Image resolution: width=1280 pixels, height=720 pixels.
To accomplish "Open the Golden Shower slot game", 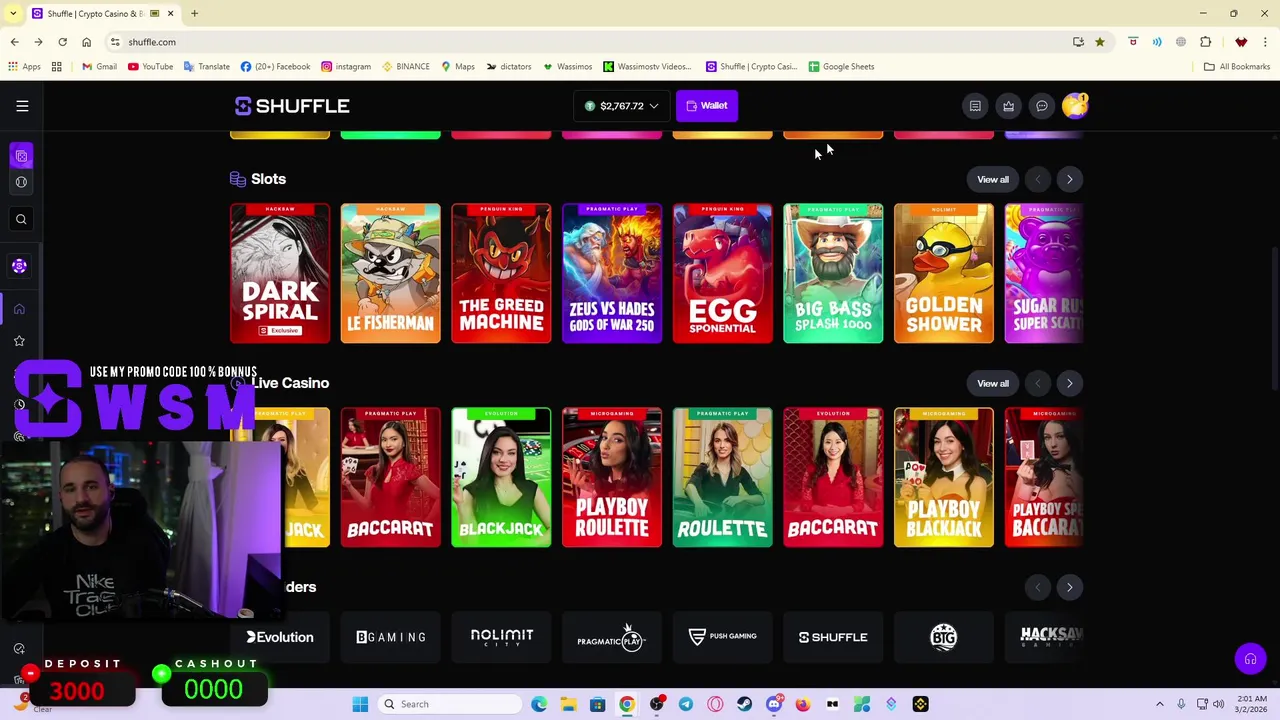I will point(944,274).
